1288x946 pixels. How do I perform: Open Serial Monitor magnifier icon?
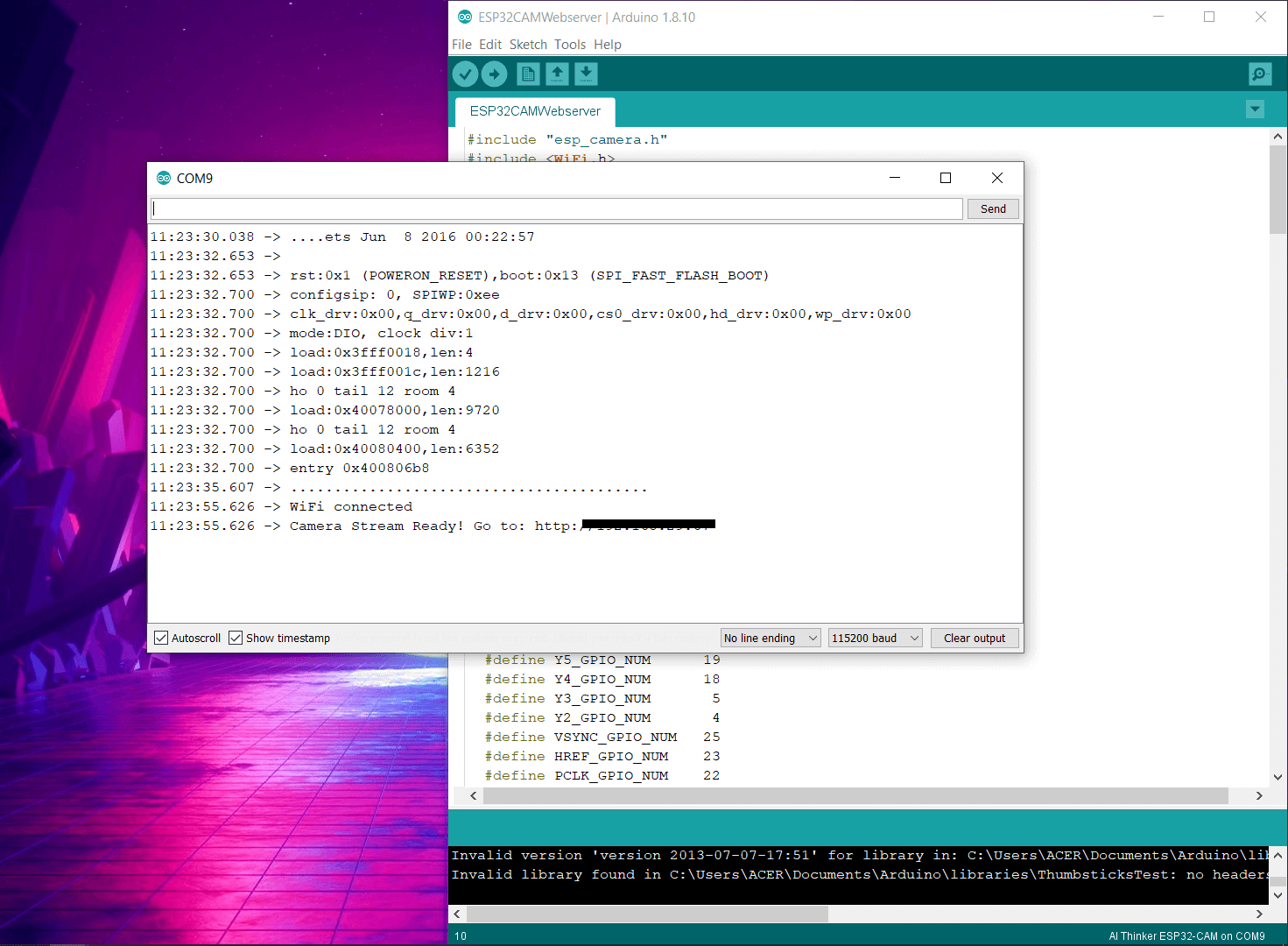click(1259, 74)
